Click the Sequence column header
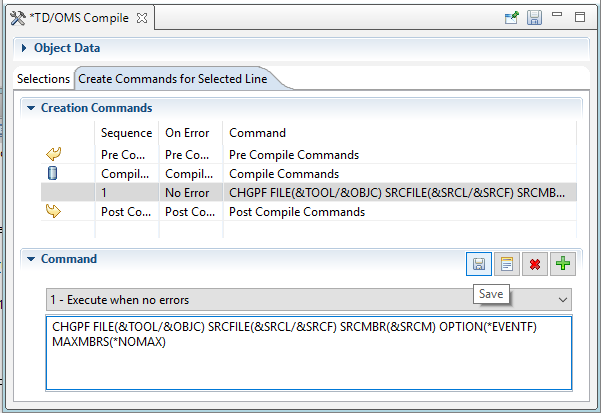 coord(126,132)
